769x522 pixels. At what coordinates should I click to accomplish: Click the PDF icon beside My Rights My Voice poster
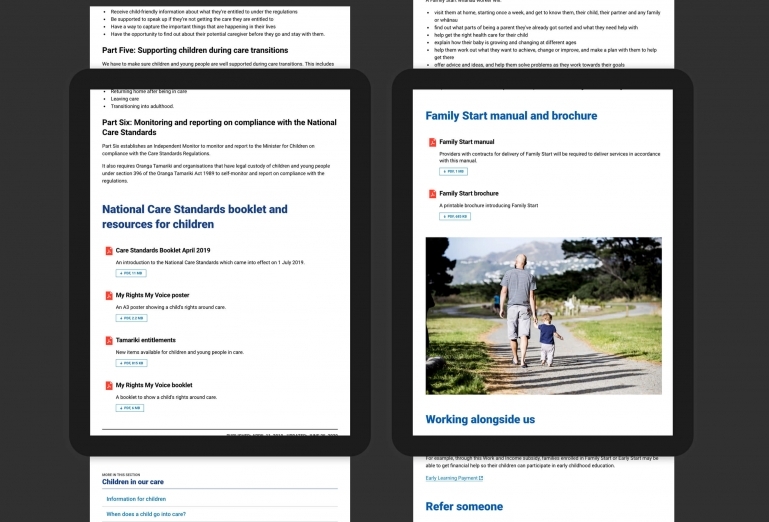[x=109, y=295]
